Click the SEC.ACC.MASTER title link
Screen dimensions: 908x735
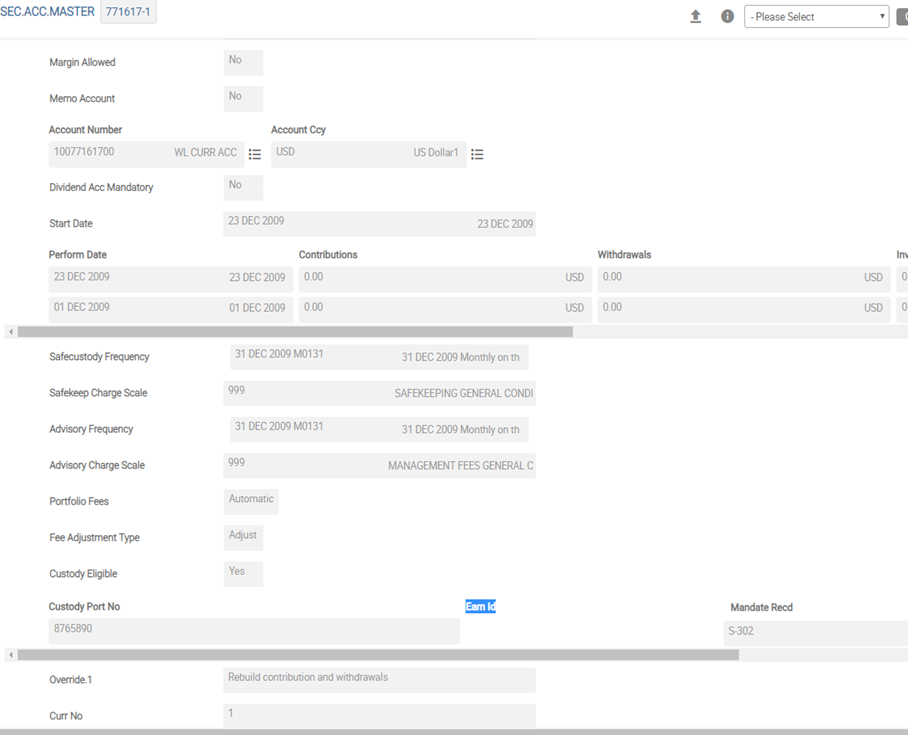pyautogui.click(x=48, y=12)
